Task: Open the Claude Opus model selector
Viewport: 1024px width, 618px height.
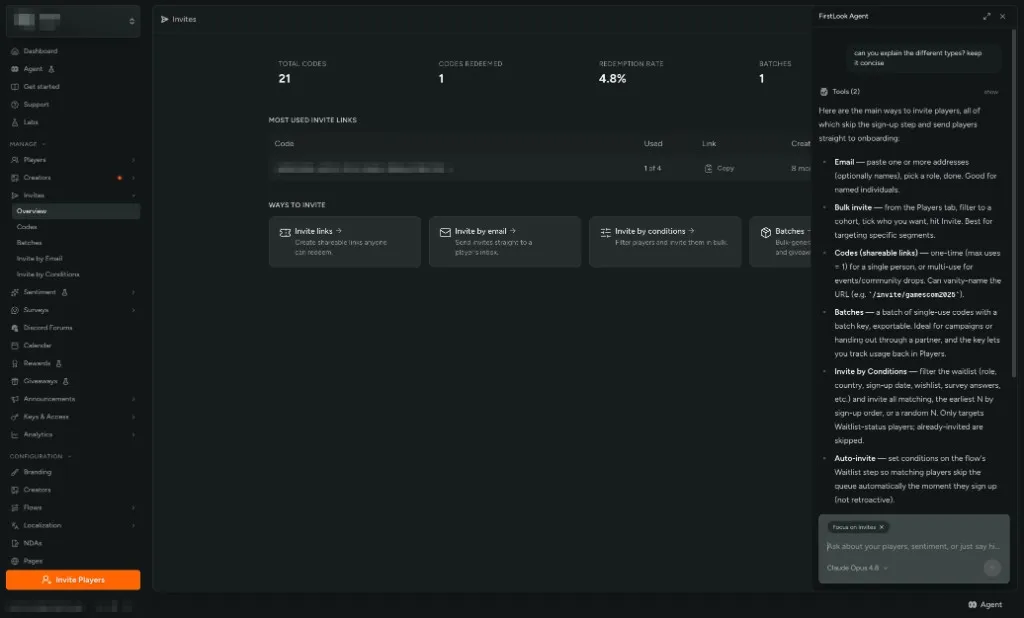Action: pos(857,568)
